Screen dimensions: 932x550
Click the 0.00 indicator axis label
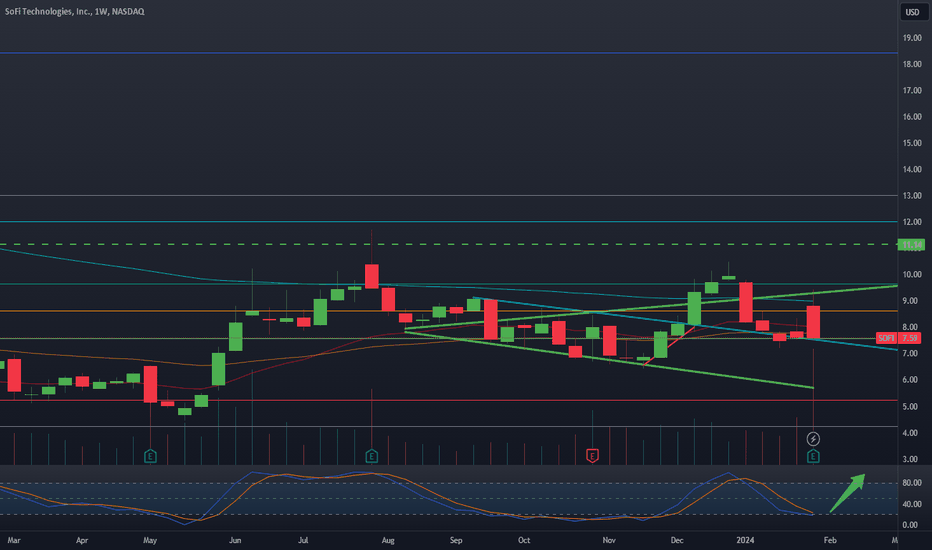tap(911, 525)
